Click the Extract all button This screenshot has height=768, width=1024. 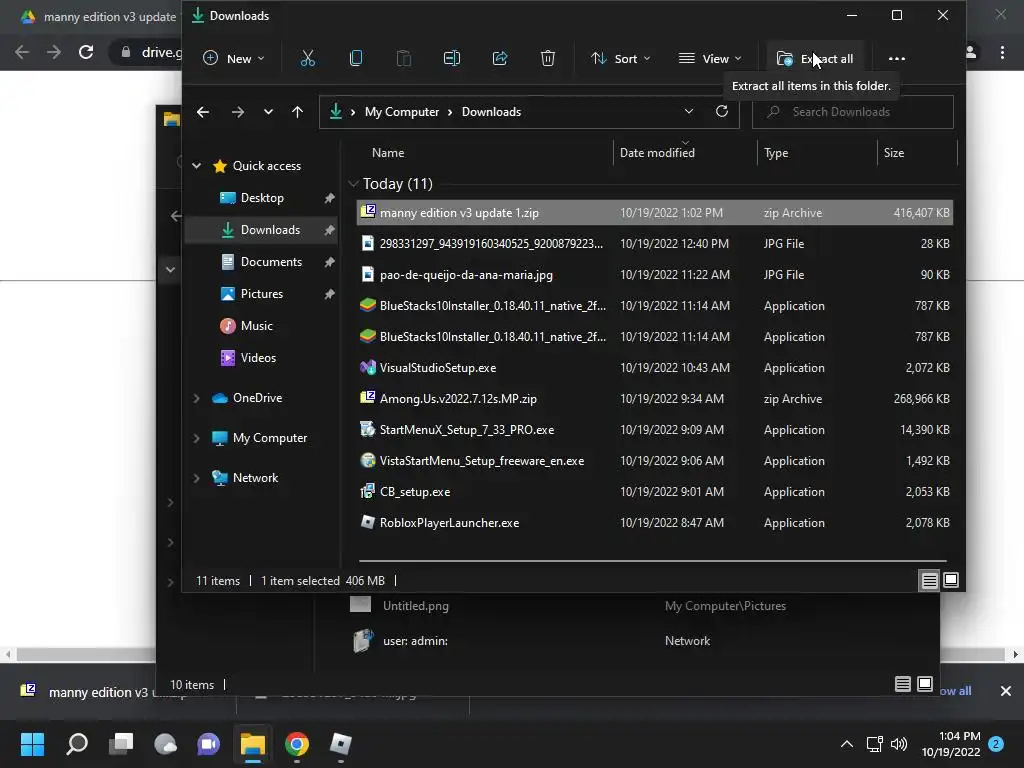click(x=815, y=58)
